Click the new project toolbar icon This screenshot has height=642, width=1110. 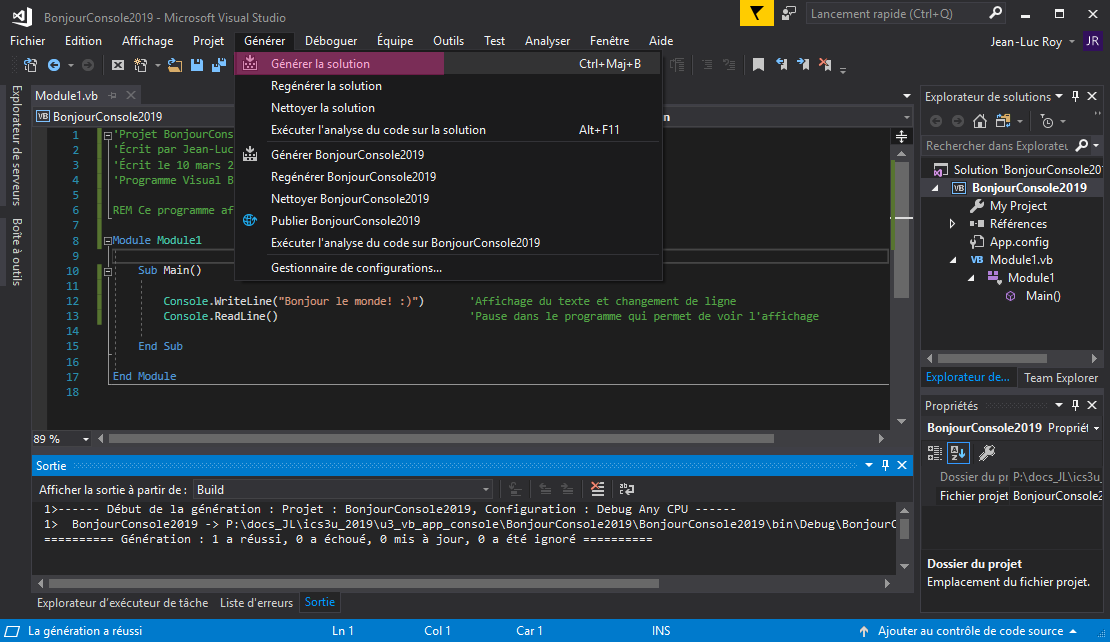pyautogui.click(x=141, y=65)
